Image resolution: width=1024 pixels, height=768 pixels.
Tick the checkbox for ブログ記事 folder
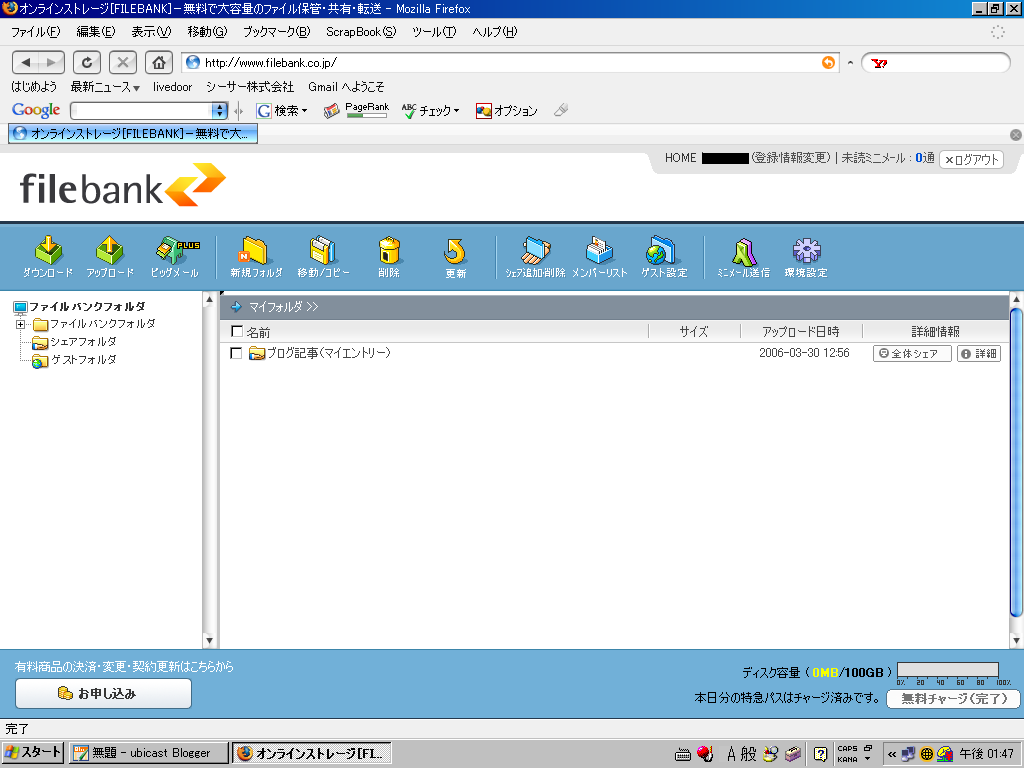[x=236, y=353]
